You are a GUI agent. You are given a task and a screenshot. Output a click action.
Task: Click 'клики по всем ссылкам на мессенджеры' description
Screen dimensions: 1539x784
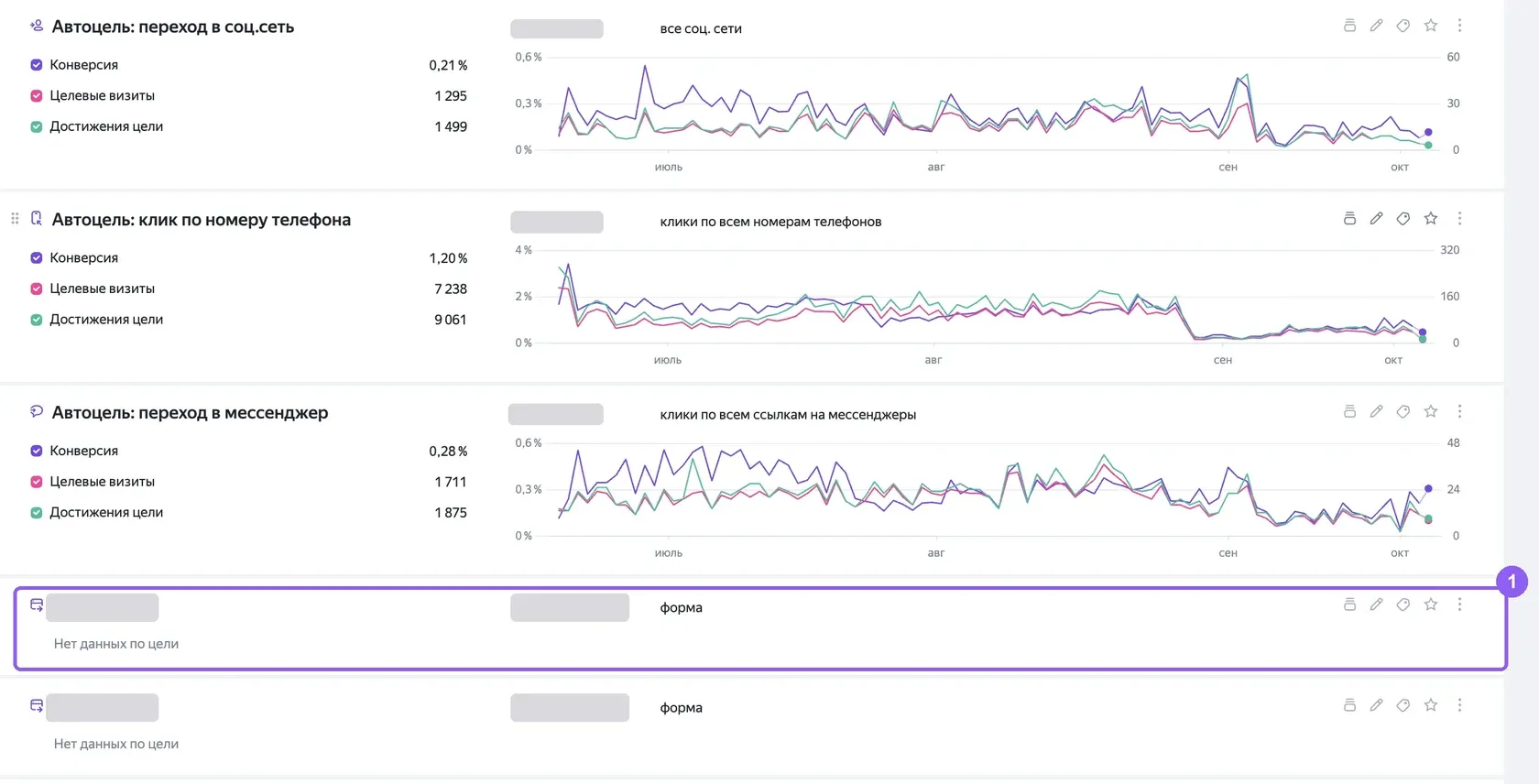[788, 415]
